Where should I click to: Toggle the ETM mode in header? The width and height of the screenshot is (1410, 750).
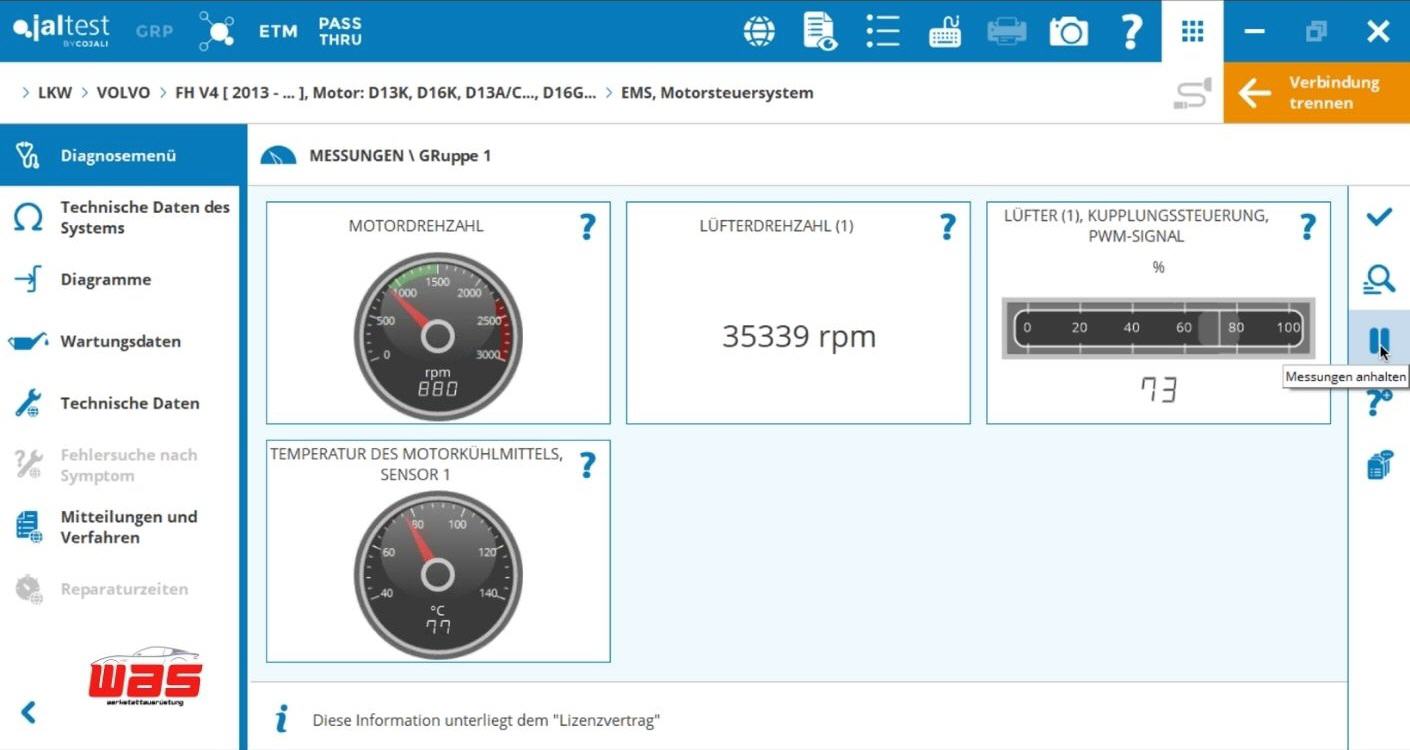[278, 31]
